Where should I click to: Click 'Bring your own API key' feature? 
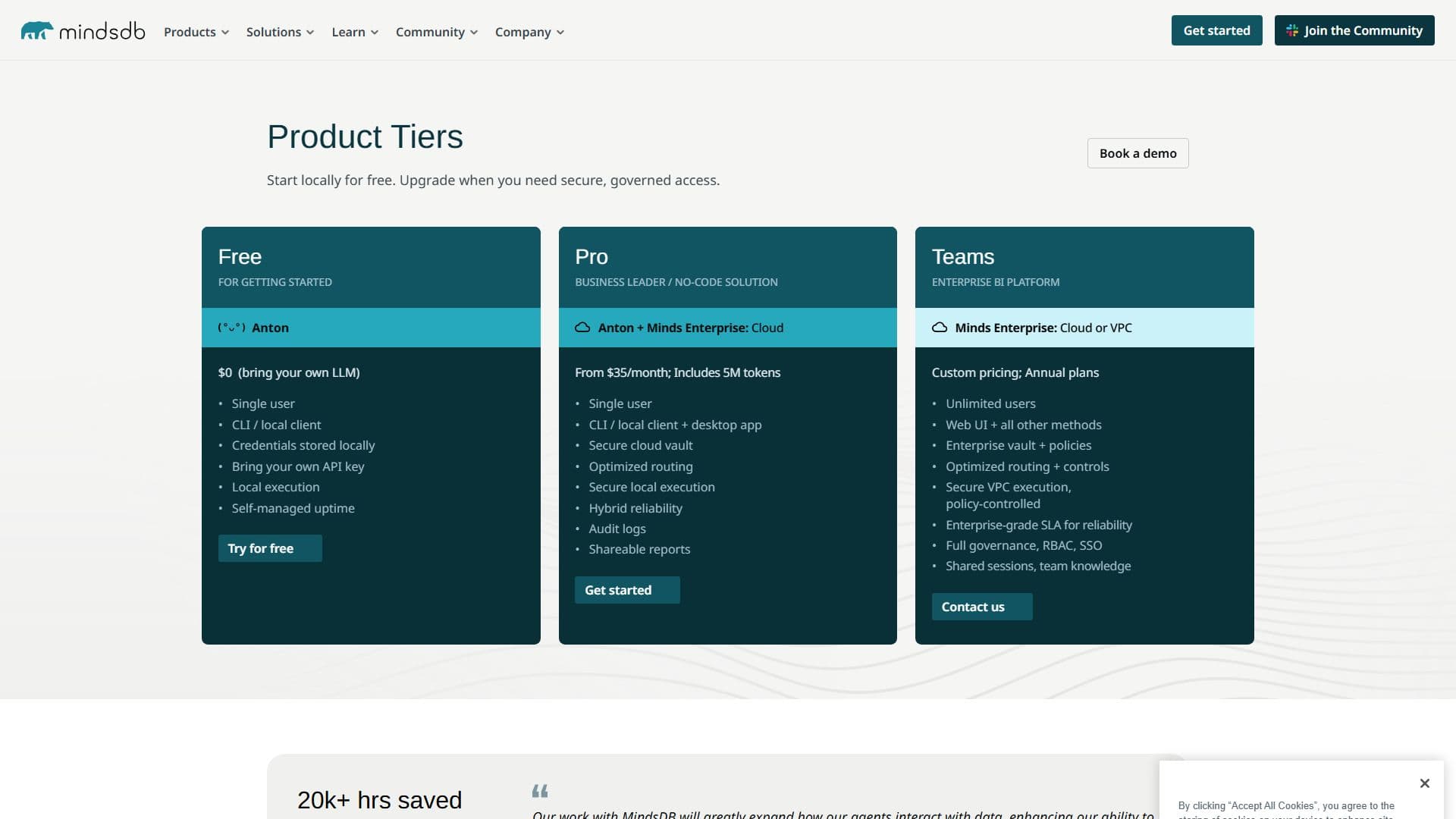pyautogui.click(x=298, y=466)
